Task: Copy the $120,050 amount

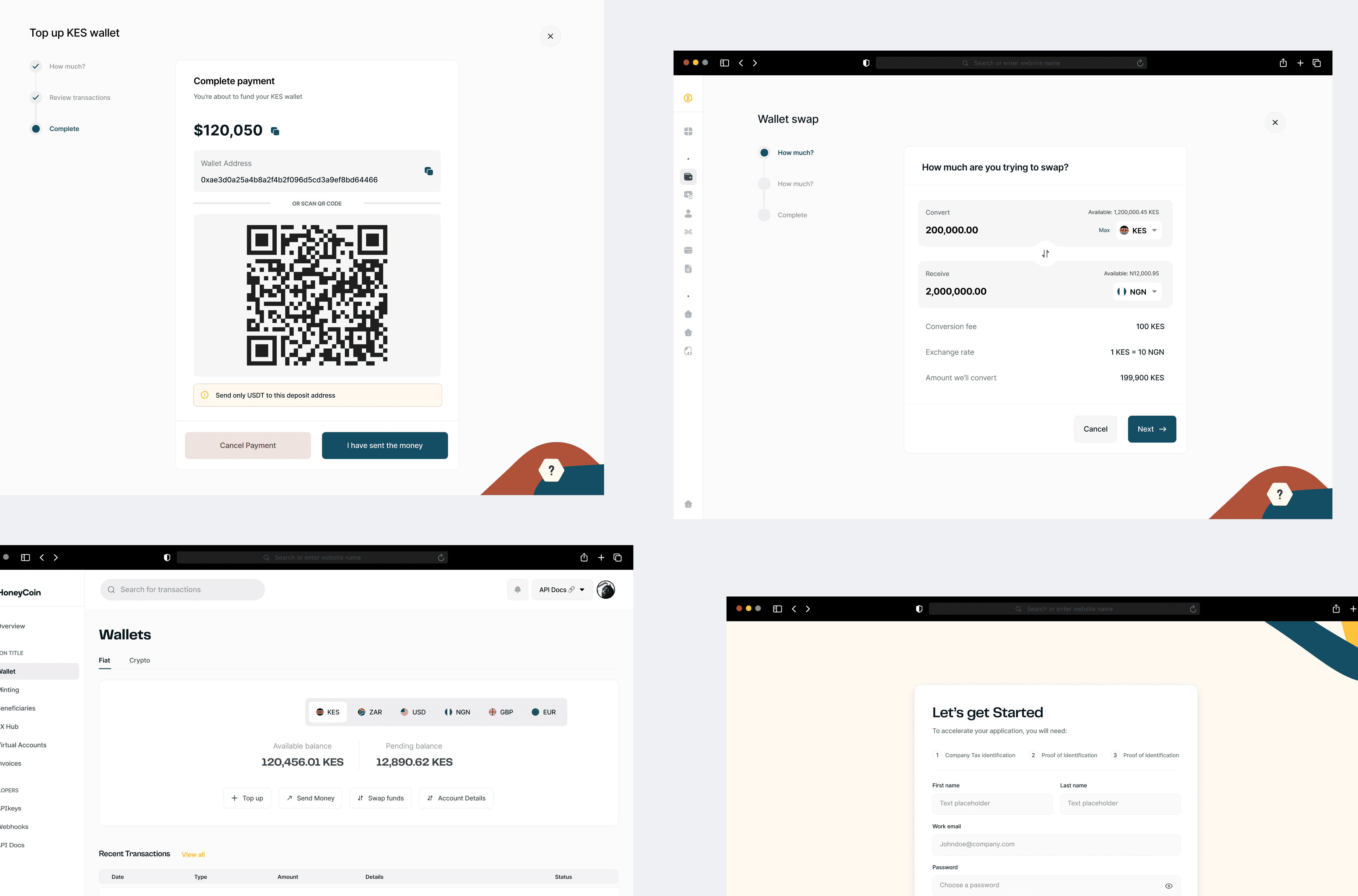Action: 275,131
